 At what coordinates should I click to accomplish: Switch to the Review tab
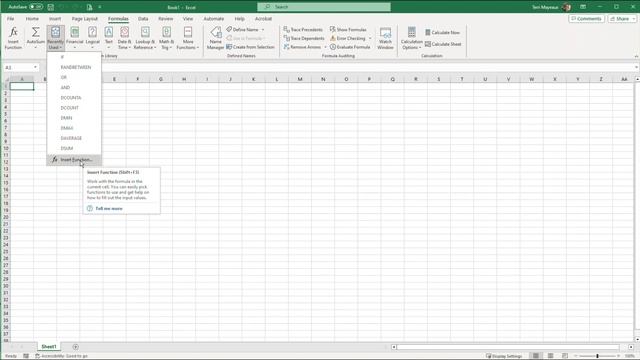[x=165, y=19]
